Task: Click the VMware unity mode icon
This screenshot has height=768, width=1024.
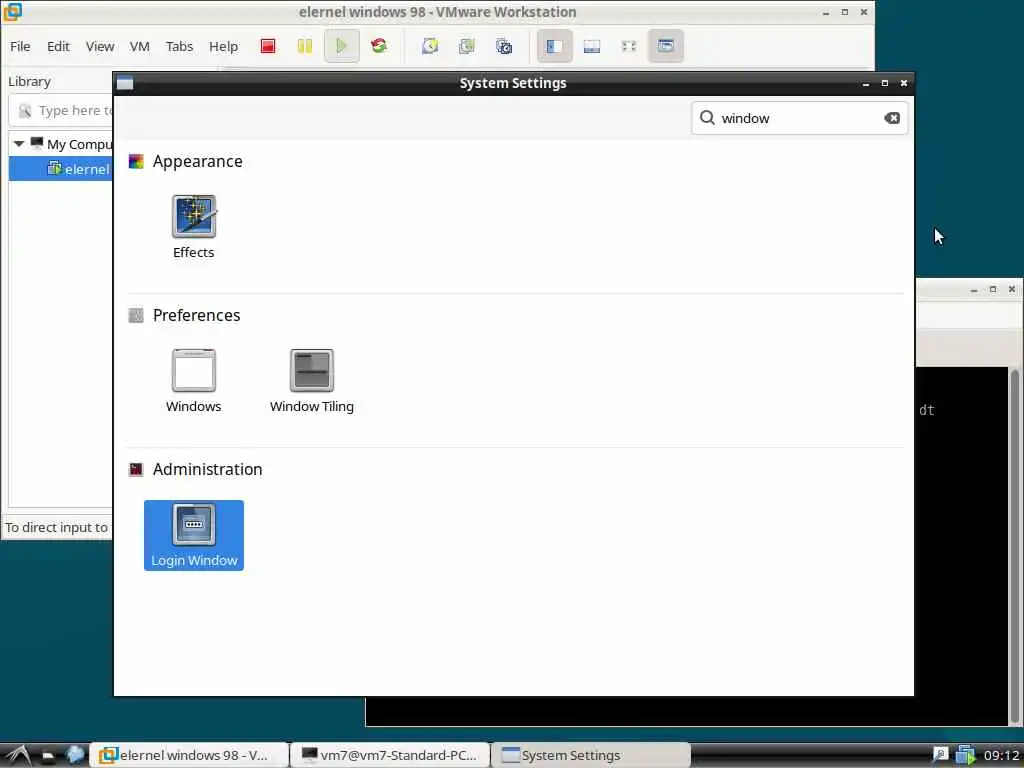Action: pyautogui.click(x=665, y=46)
